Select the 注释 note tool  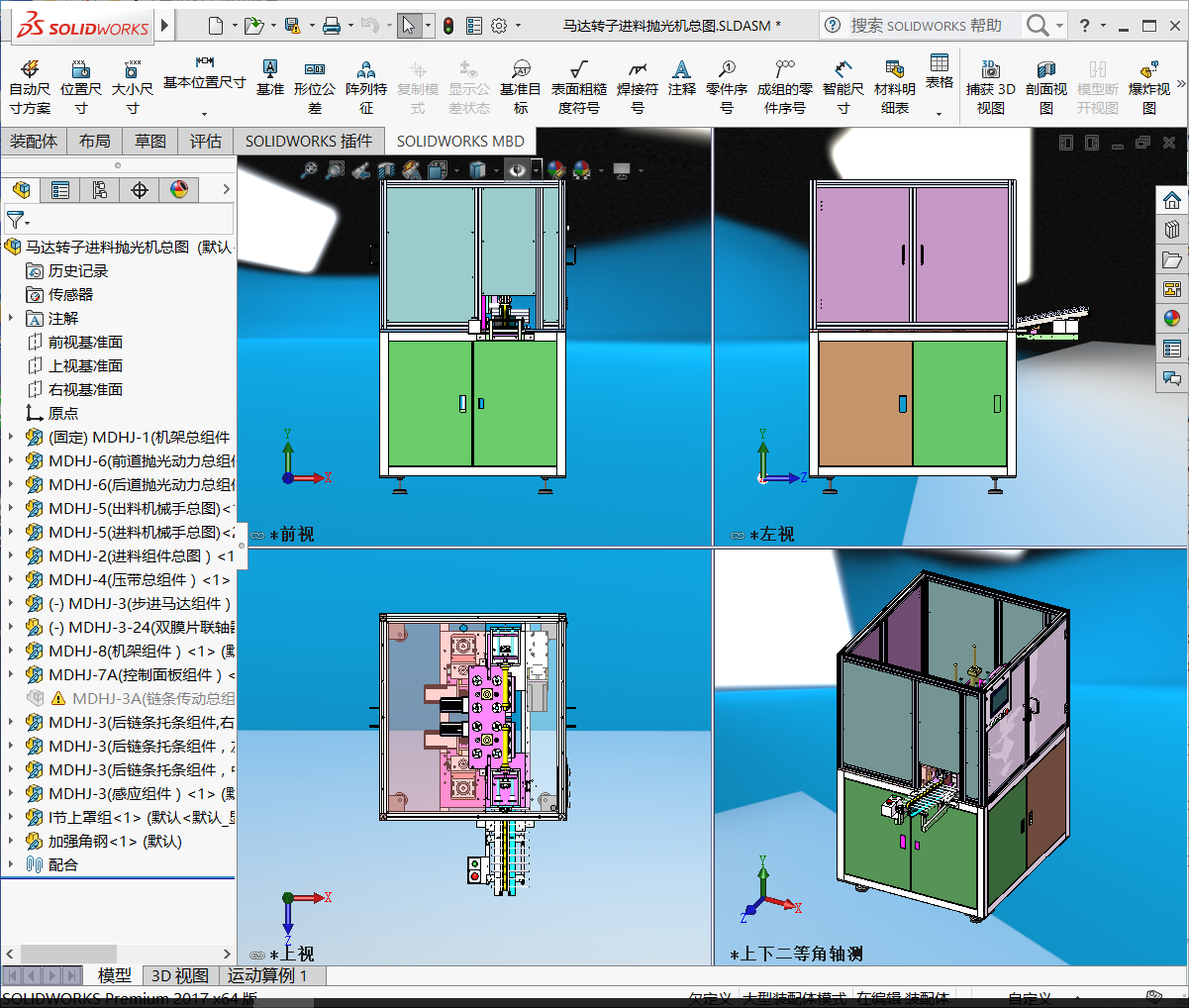pos(681,77)
